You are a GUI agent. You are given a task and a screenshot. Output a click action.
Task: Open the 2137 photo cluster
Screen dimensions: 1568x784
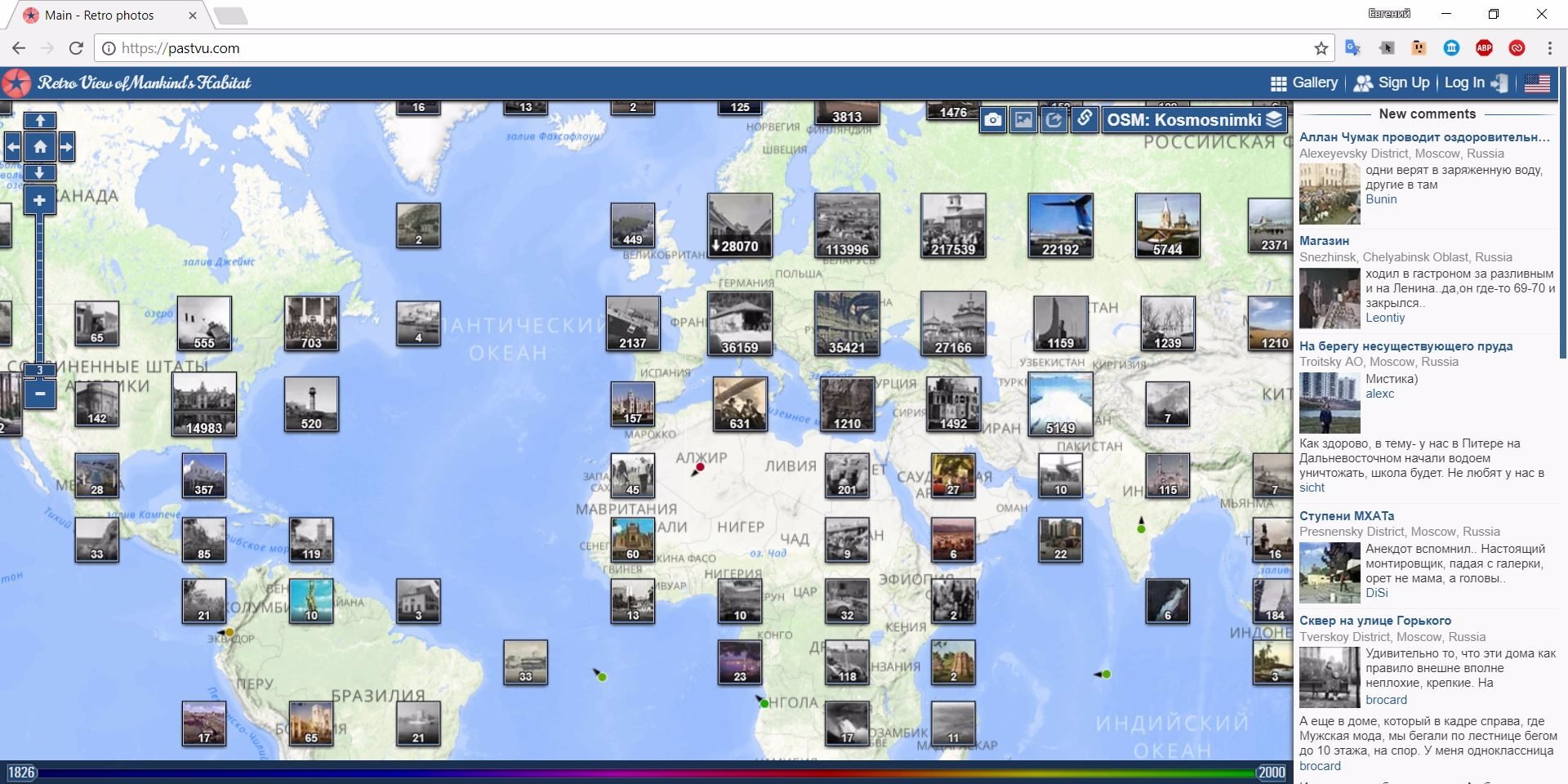coord(633,323)
